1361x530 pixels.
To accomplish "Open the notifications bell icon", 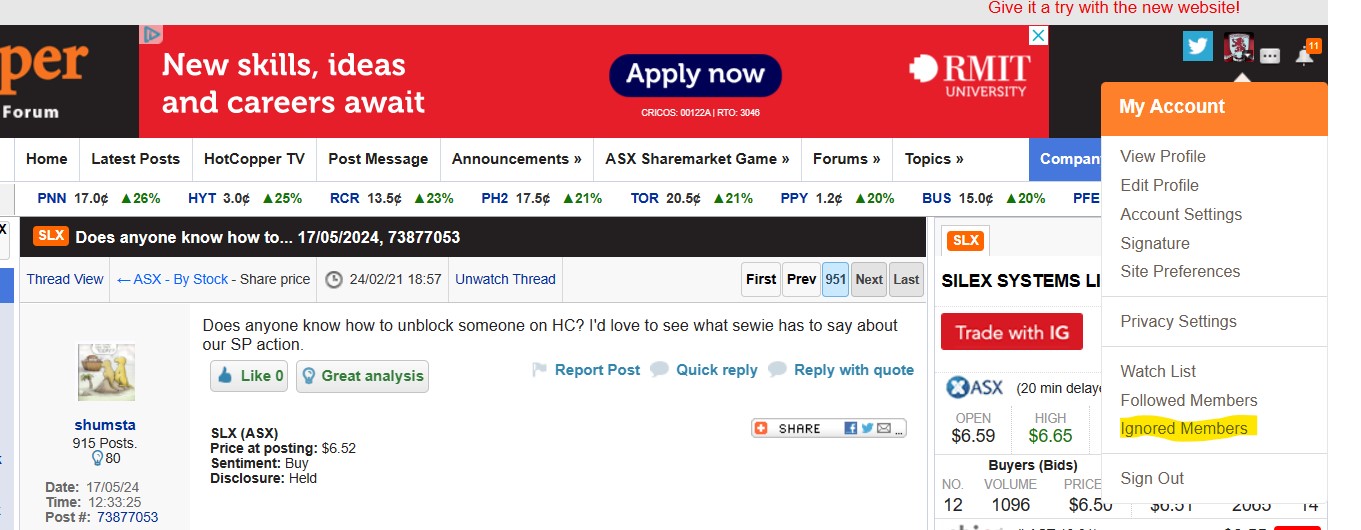I will click(x=1305, y=55).
